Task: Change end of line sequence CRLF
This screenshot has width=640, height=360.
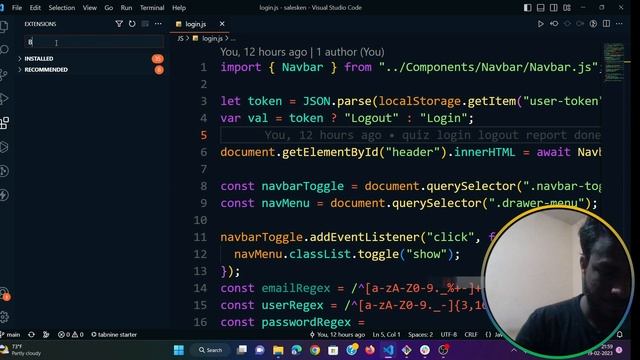Action: point(471,334)
